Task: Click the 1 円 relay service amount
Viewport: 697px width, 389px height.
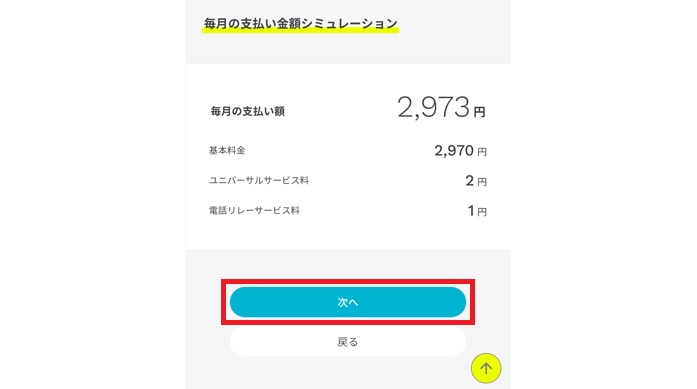Action: (477, 211)
